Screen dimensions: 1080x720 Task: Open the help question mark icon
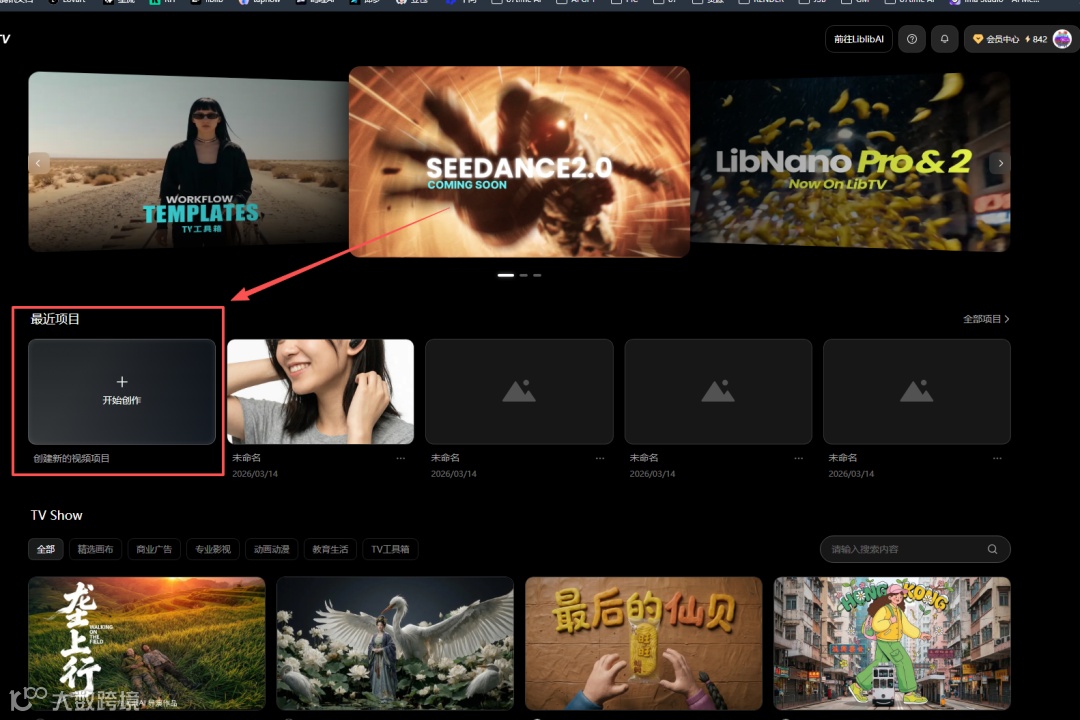coord(911,39)
